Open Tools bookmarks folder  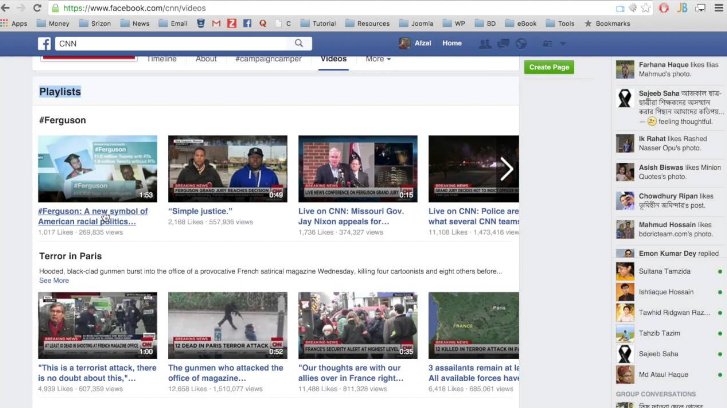pyautogui.click(x=560, y=23)
